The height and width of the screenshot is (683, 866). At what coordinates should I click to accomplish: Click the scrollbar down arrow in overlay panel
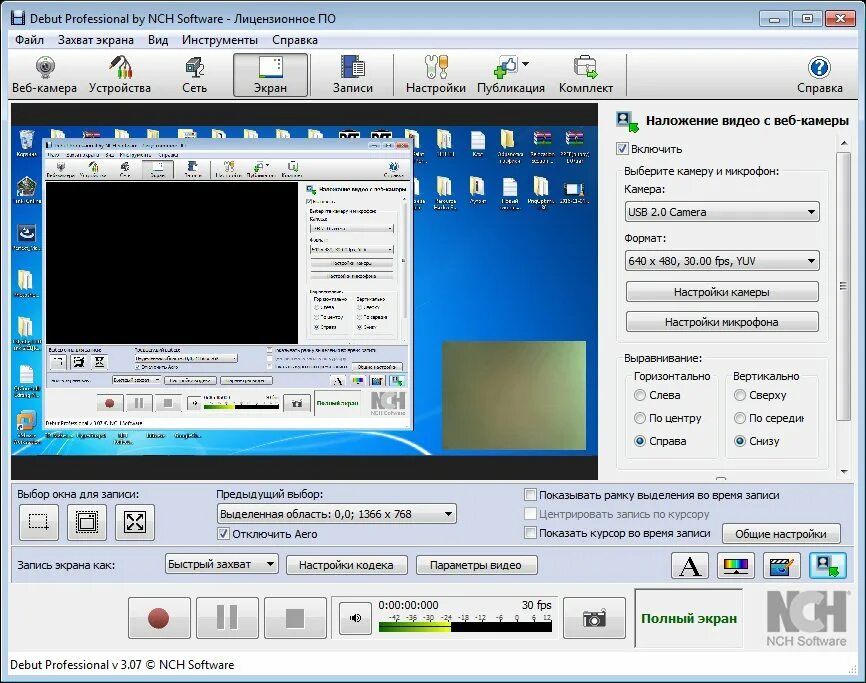(x=843, y=472)
